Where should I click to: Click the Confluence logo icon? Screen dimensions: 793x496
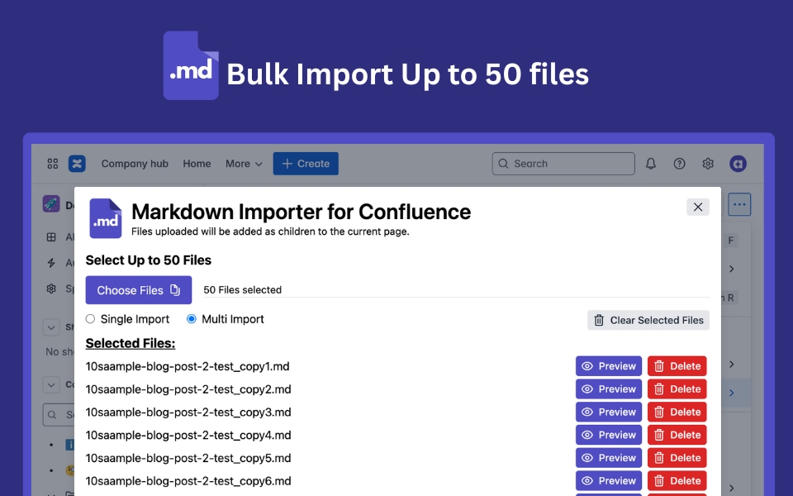click(x=77, y=163)
